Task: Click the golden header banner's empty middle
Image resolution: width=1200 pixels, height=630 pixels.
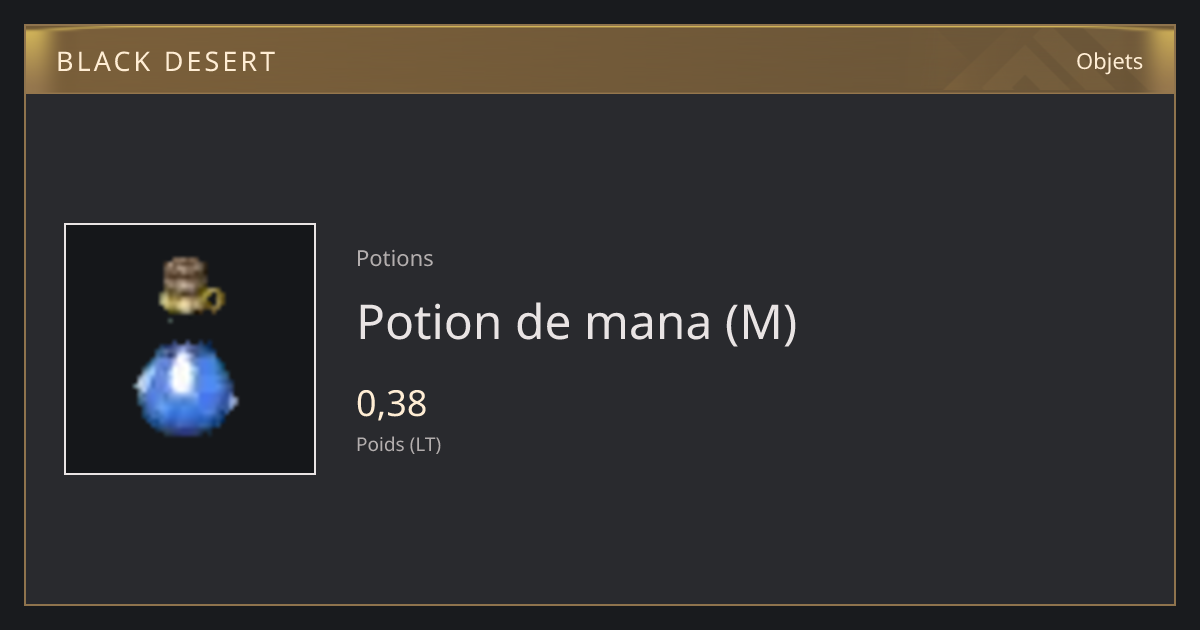Action: point(600,61)
